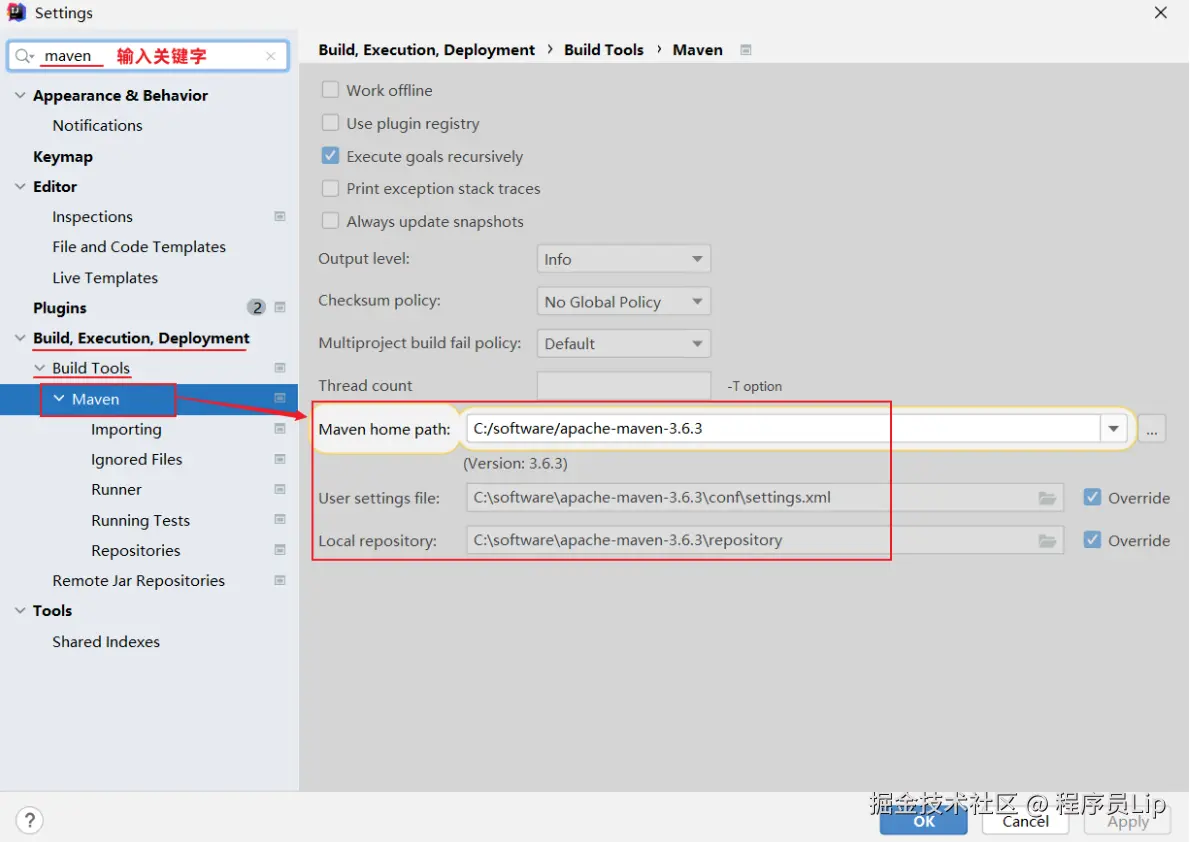
Task: Click project-level icon next to Plugins
Action: [x=279, y=307]
